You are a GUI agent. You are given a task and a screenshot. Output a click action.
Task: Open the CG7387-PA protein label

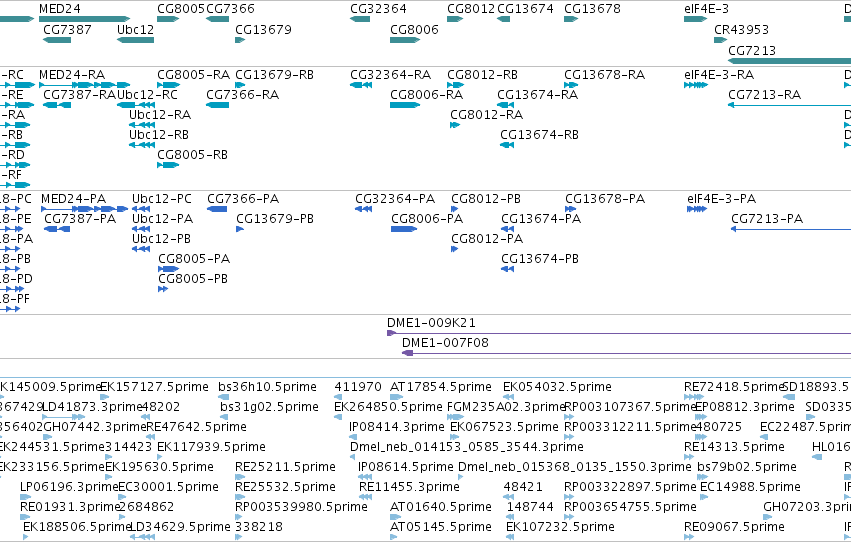(80, 219)
